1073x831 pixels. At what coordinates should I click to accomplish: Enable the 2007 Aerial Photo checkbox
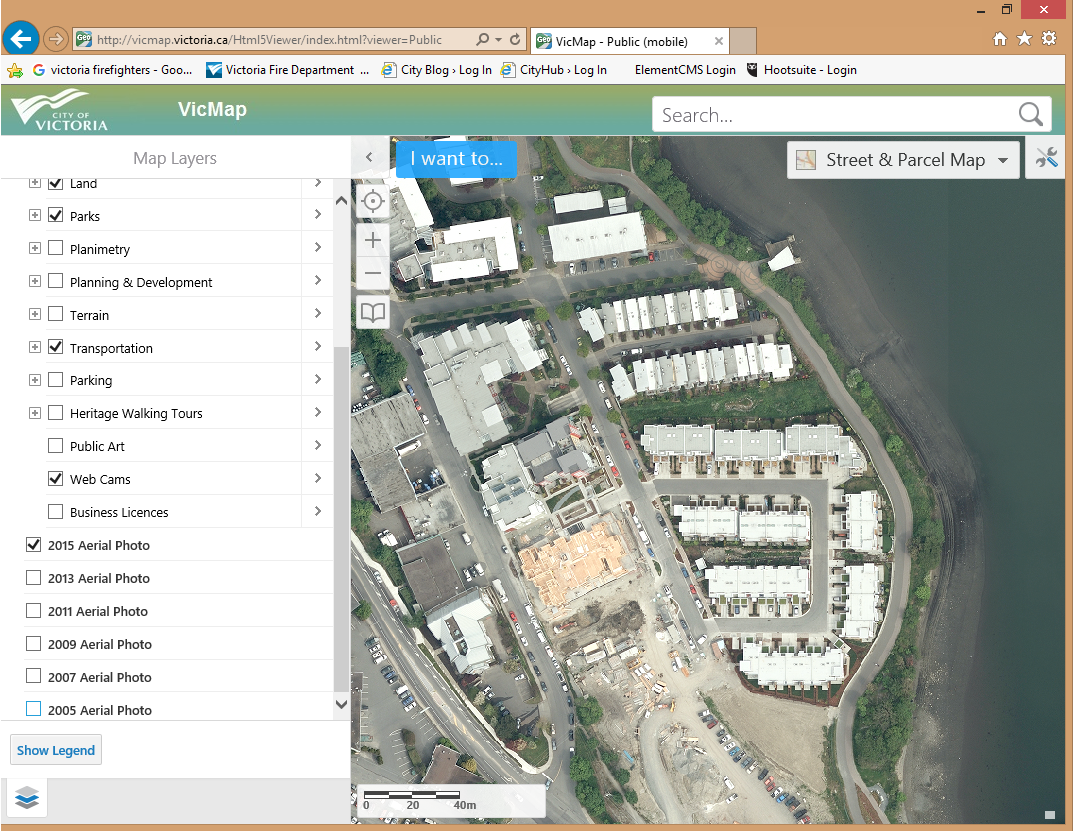pyautogui.click(x=33, y=676)
